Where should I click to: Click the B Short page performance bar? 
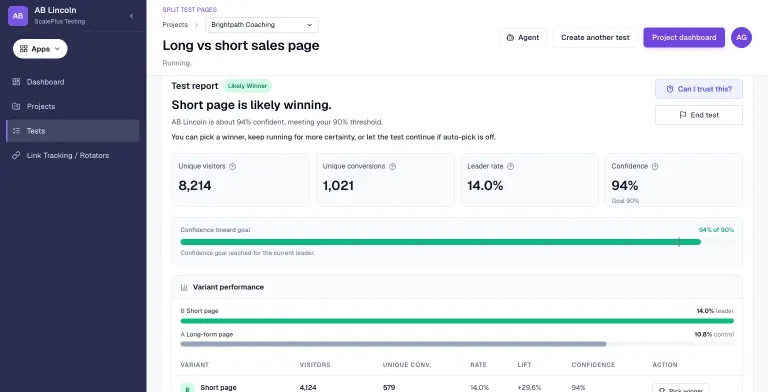[x=457, y=321]
